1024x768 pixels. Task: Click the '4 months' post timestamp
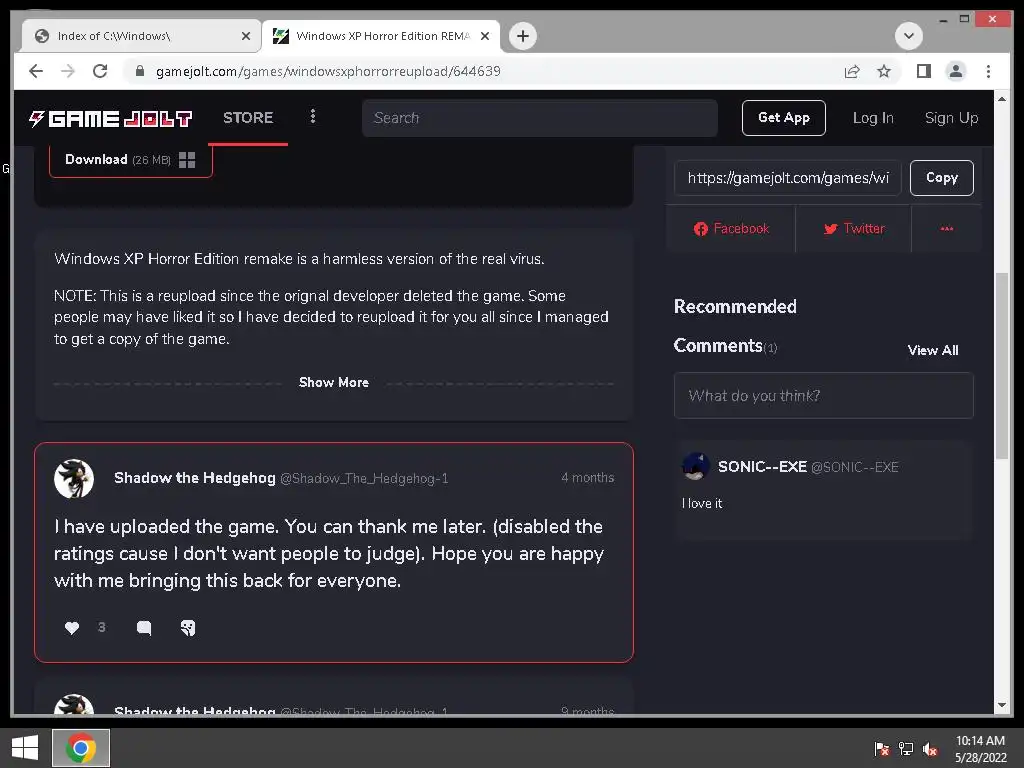[587, 477]
